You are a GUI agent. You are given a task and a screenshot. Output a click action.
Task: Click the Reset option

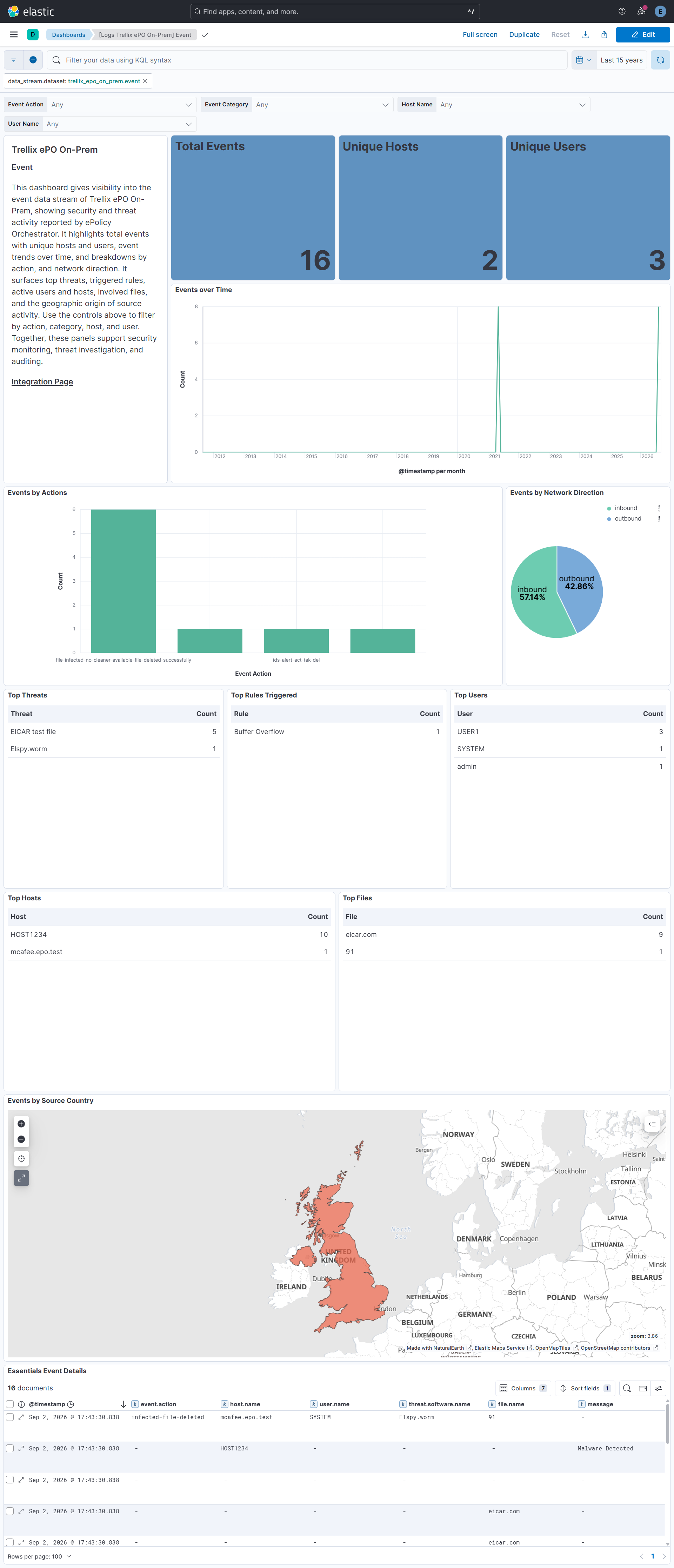560,35
